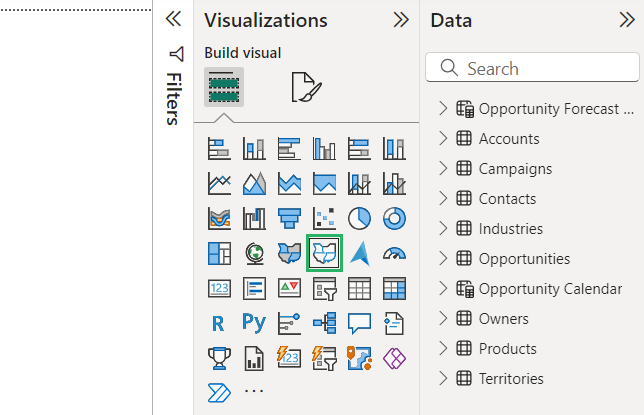644x415 pixels.
Task: Insert the Q&A visual
Action: coord(360,323)
